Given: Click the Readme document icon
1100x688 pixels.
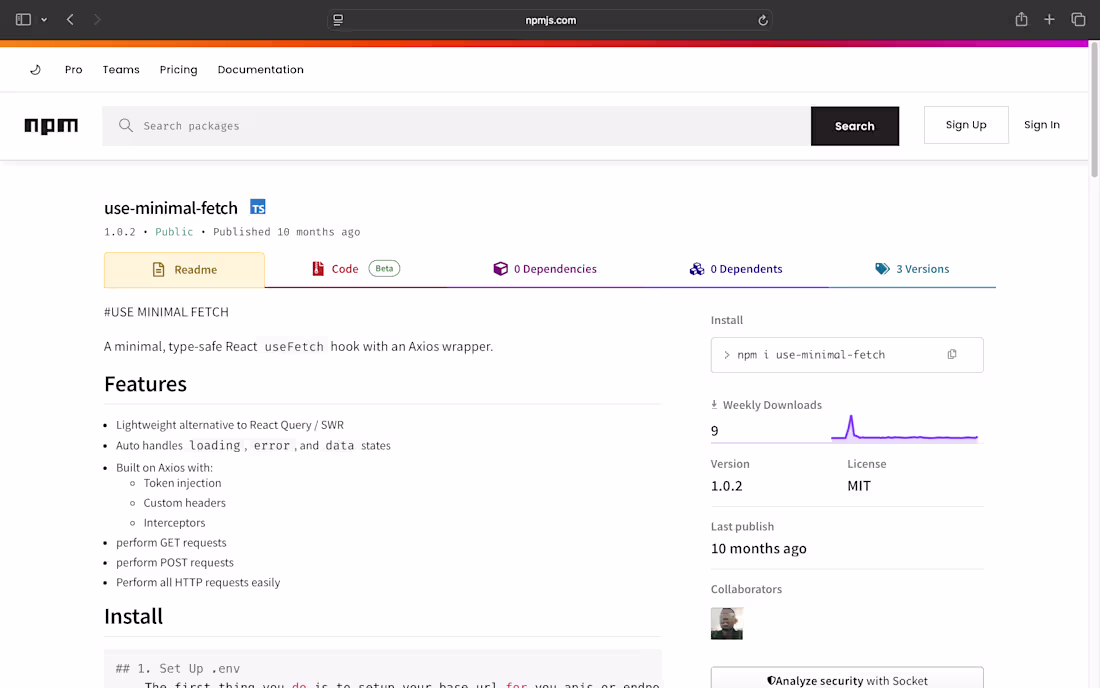Looking at the screenshot, I should [x=159, y=269].
